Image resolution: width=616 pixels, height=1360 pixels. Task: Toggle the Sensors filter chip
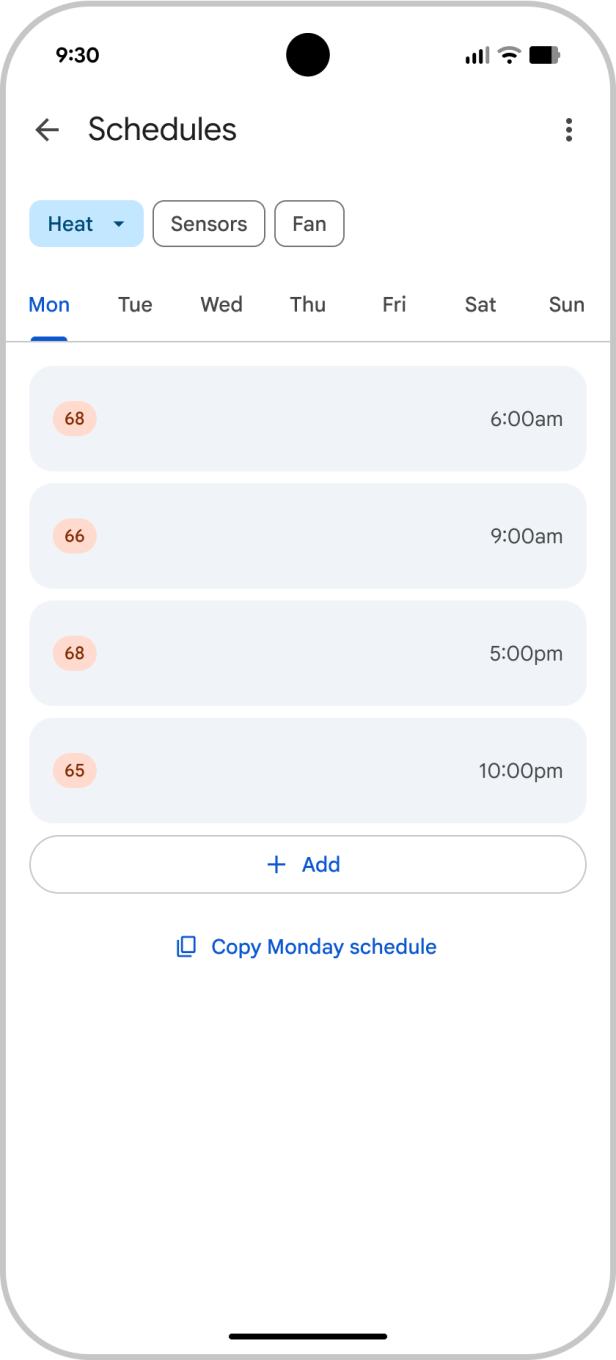pyautogui.click(x=208, y=223)
